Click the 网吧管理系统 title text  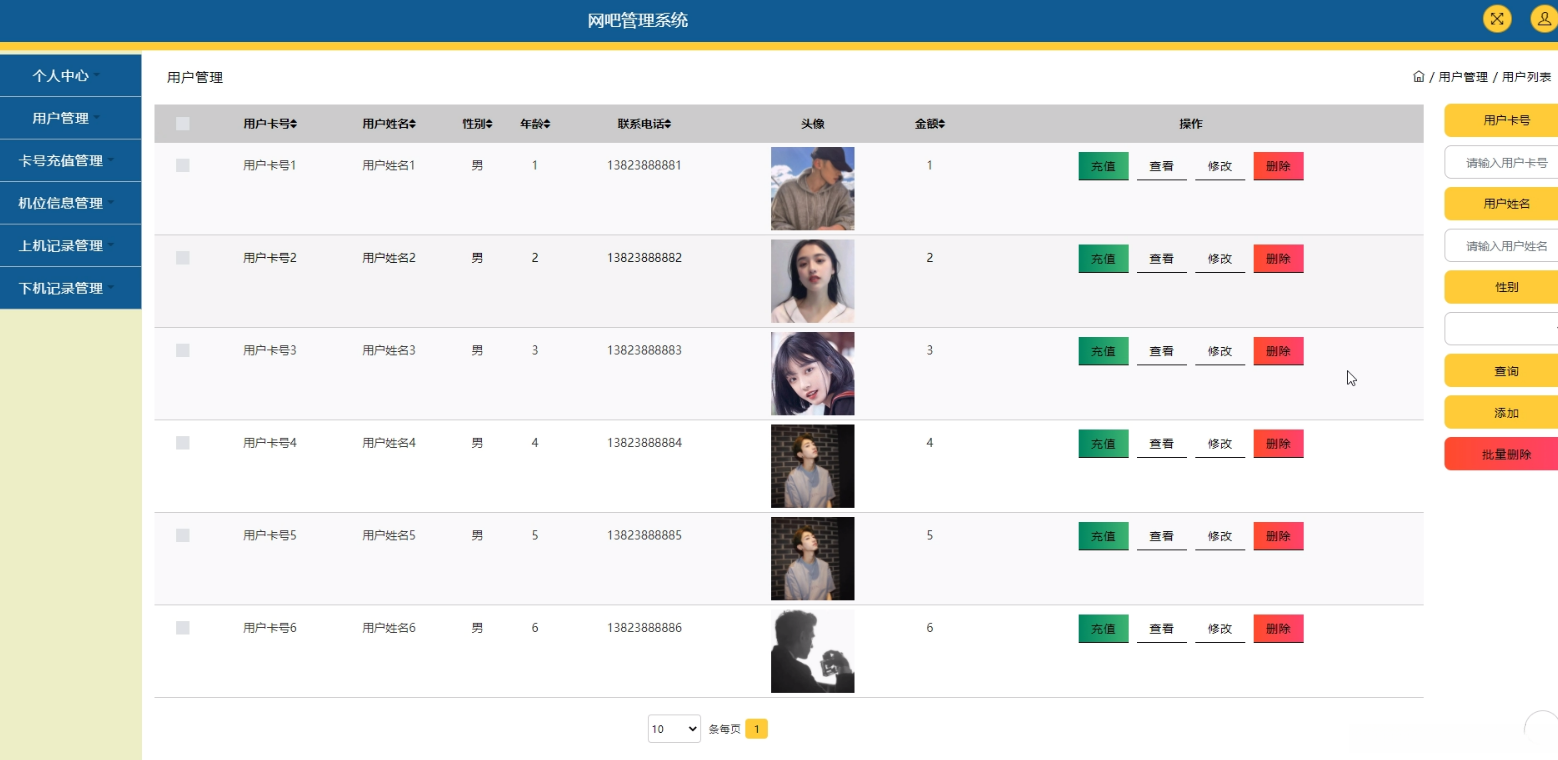[x=638, y=20]
